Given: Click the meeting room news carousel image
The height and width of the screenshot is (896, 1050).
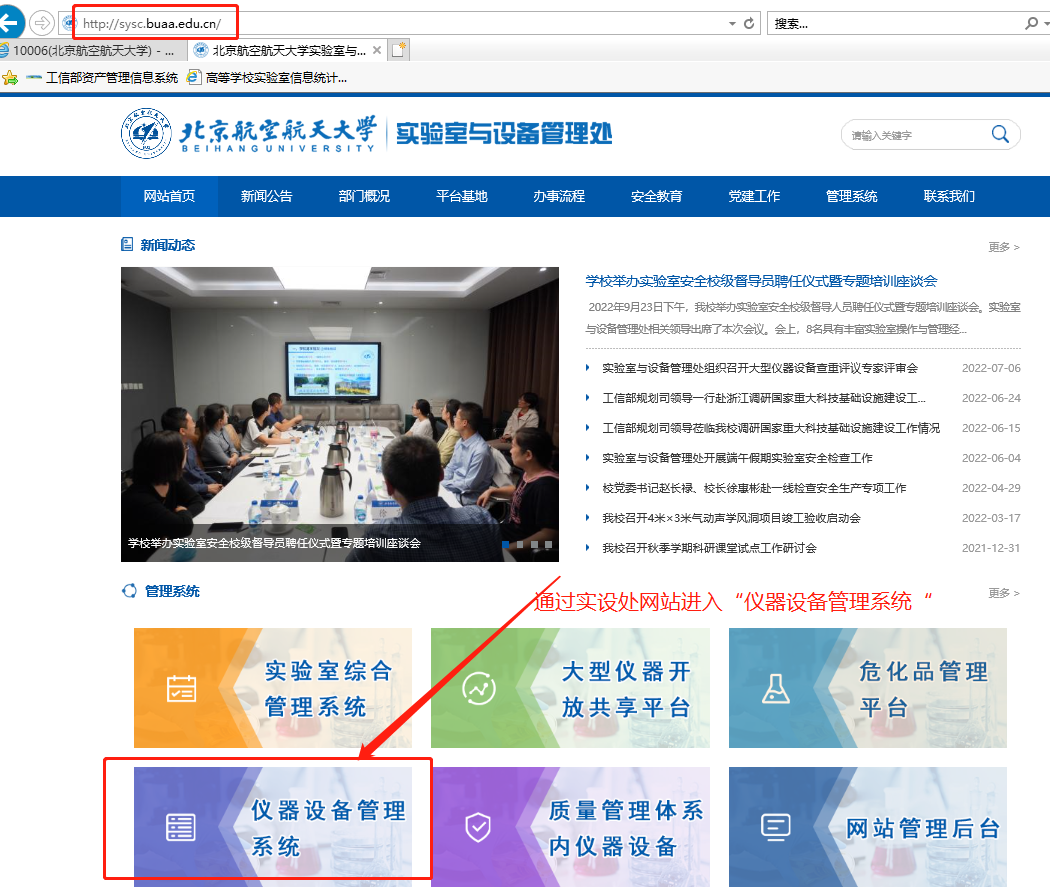Looking at the screenshot, I should coord(340,400).
